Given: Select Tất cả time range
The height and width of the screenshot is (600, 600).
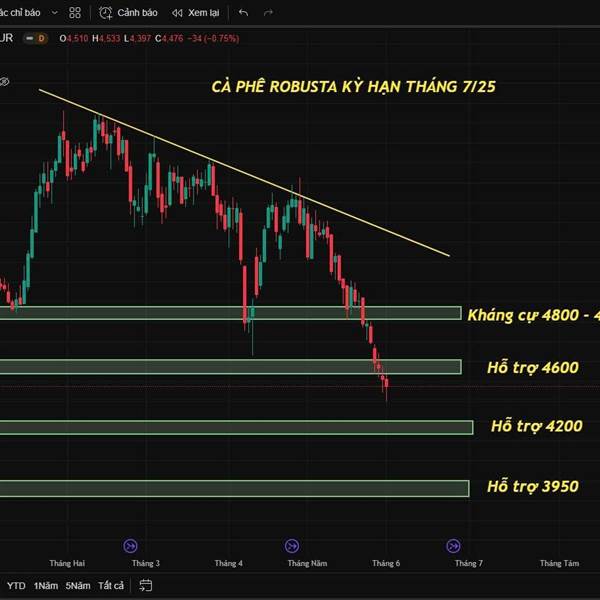Looking at the screenshot, I should [x=111, y=585].
